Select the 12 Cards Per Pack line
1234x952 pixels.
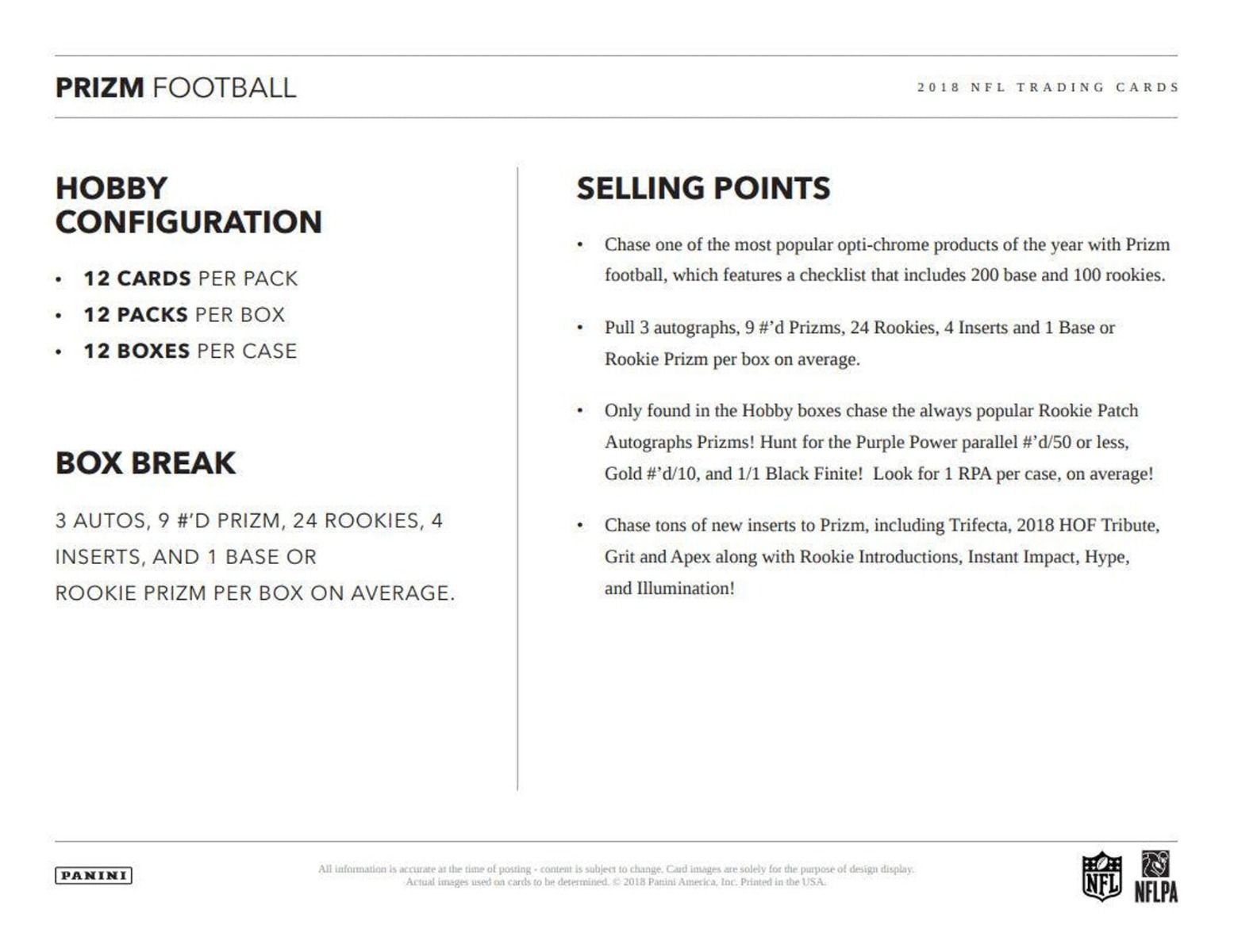coord(190,278)
